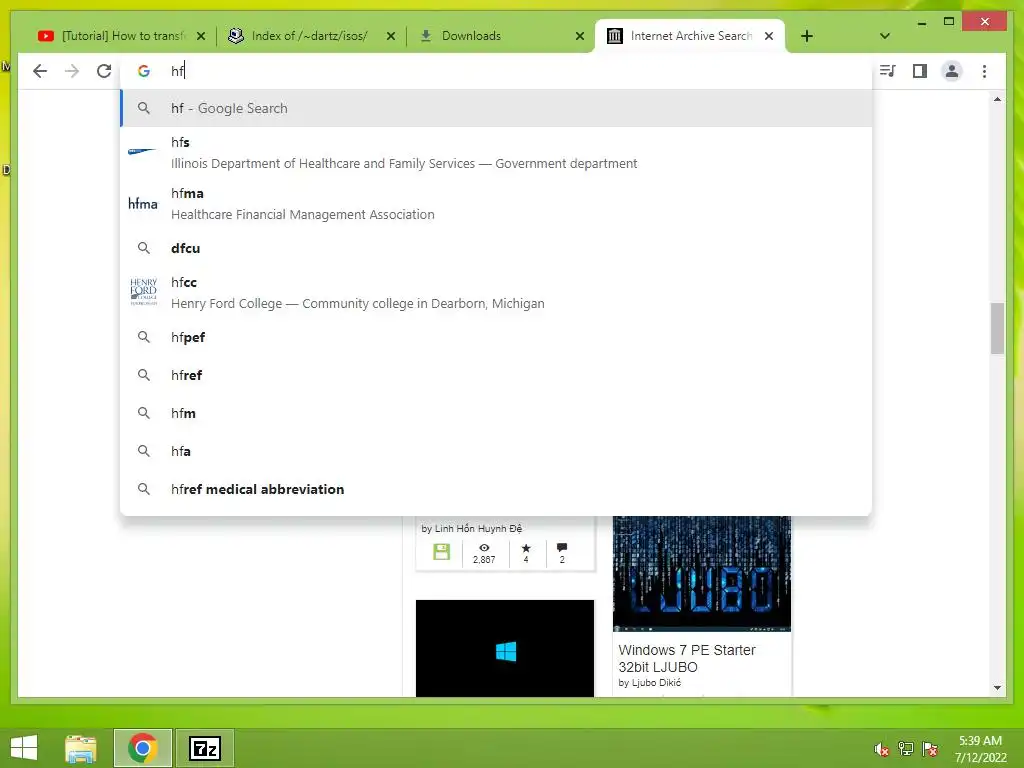Open the Action Center flag icon
Viewport: 1024px width, 768px height.
(x=930, y=748)
